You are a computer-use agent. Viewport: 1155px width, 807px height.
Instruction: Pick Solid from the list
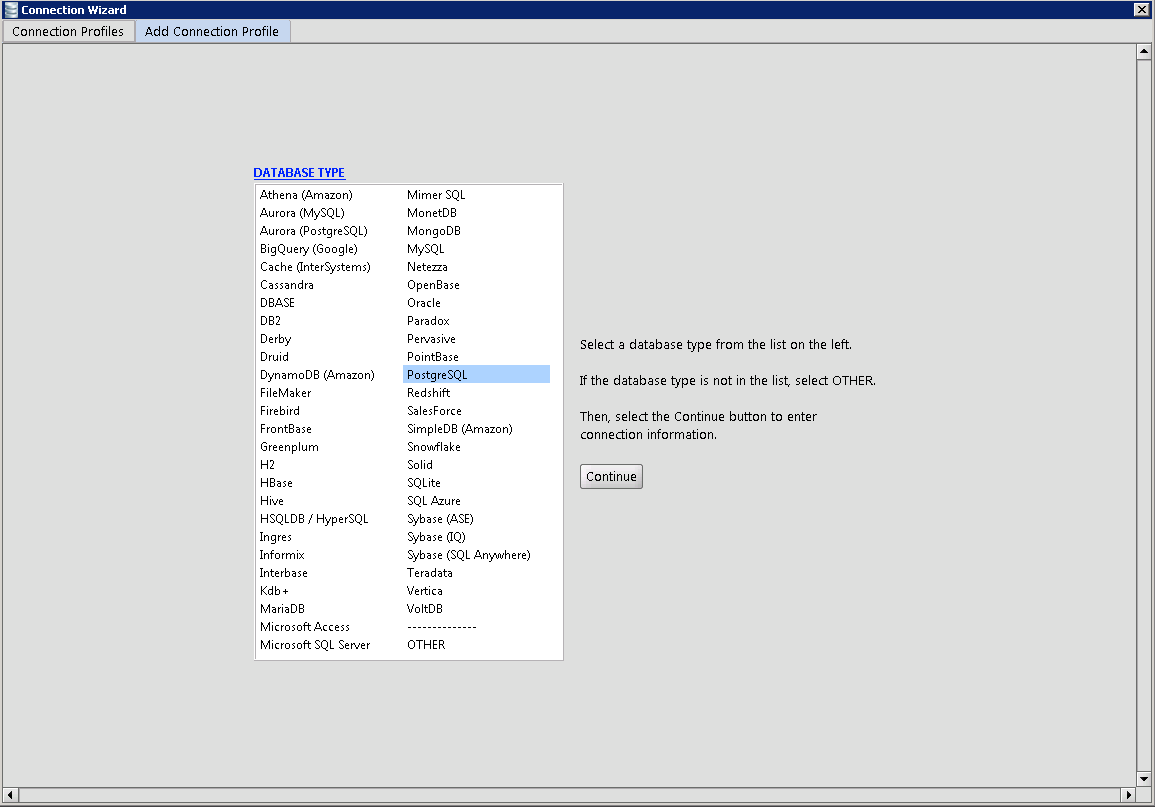[x=420, y=465]
